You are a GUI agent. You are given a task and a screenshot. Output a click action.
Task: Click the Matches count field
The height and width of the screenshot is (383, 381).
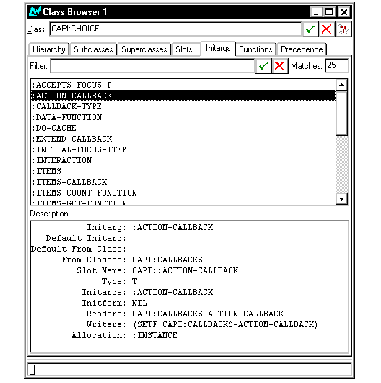(x=337, y=66)
